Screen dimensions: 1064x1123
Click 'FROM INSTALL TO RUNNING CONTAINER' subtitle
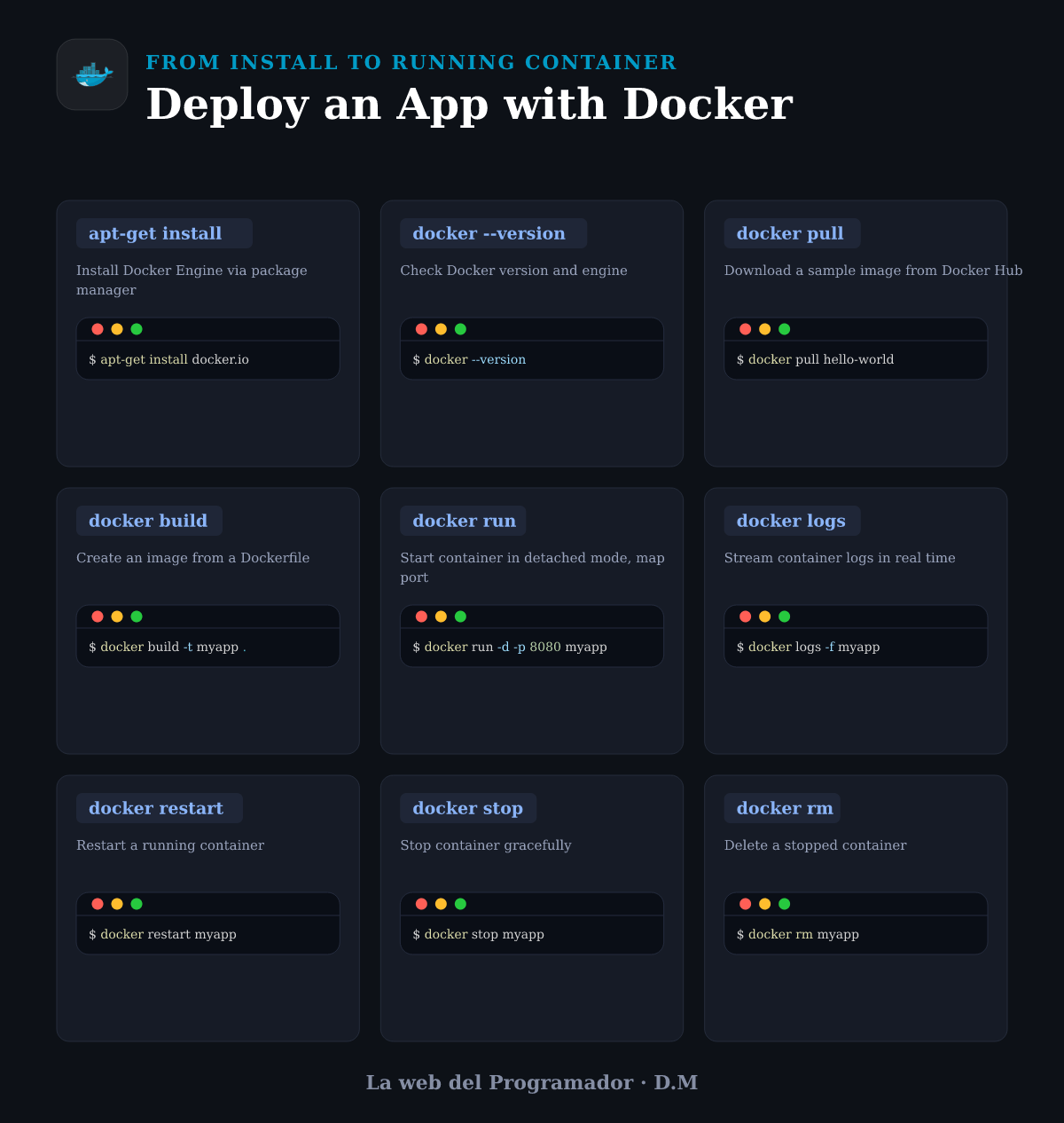pos(411,62)
